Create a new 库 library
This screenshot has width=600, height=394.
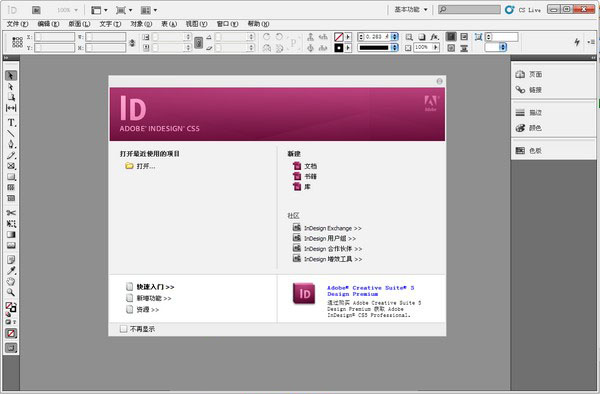[302, 187]
